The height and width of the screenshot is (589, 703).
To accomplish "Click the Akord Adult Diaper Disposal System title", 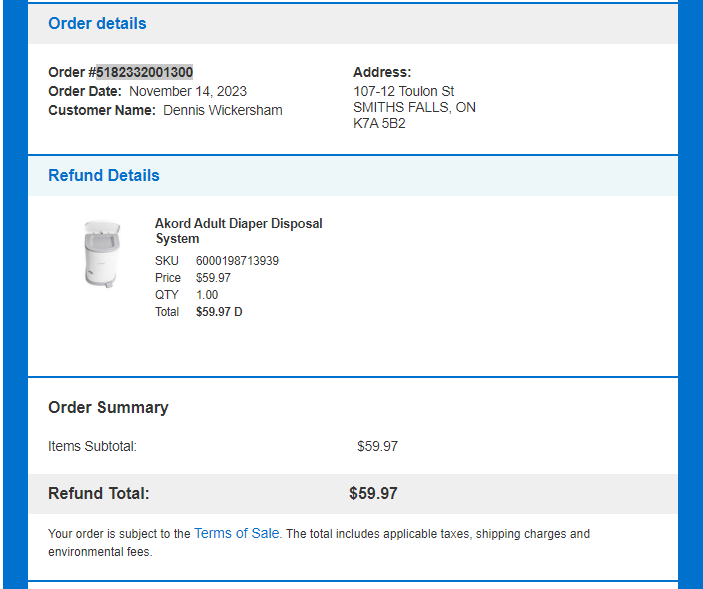I will (x=239, y=231).
